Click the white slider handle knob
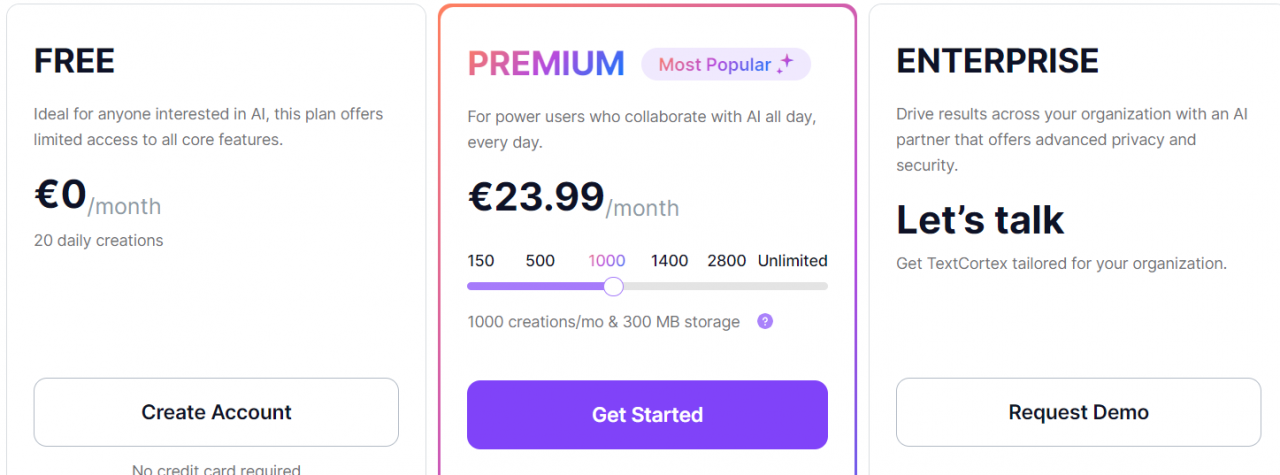The width and height of the screenshot is (1280, 475). point(614,287)
